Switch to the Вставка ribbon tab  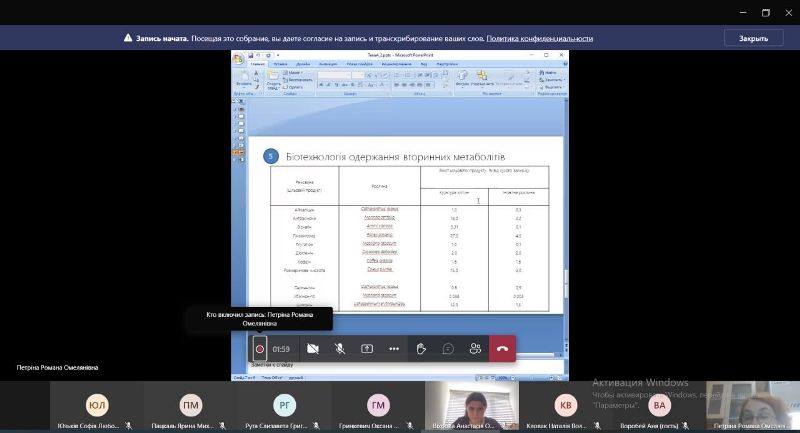[281, 64]
